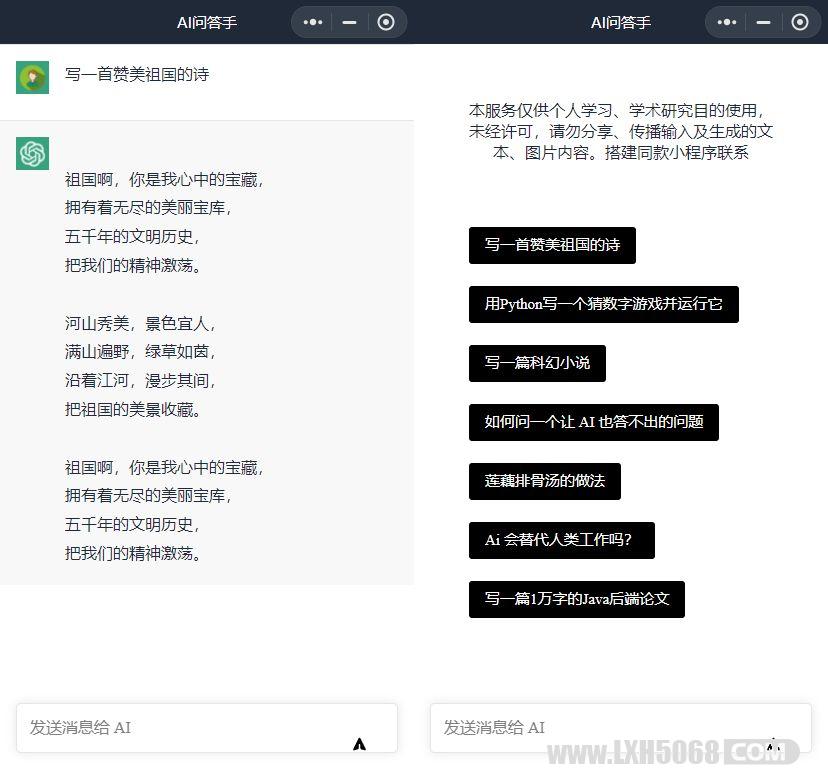Click the send arrow in right message box

(773, 745)
